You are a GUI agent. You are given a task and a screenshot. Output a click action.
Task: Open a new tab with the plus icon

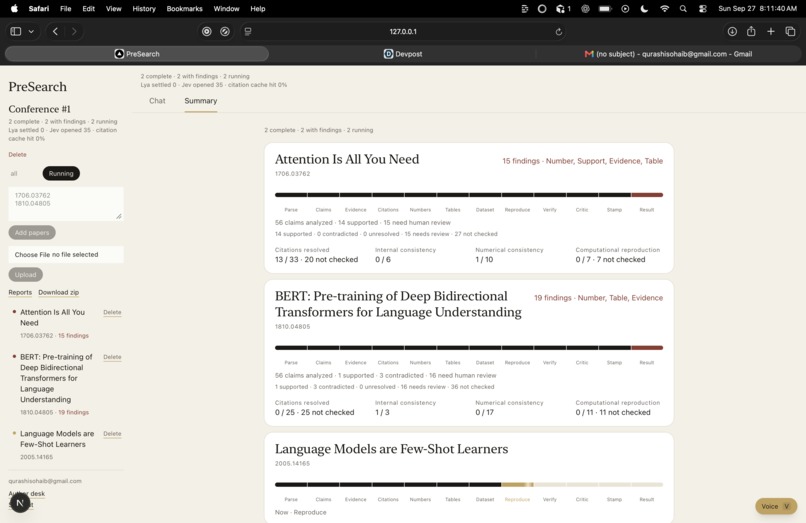[x=771, y=31]
